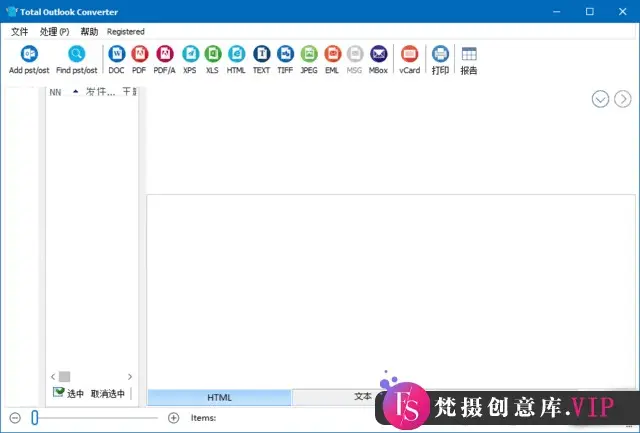Switch to the 文本 preview tab
Image resolution: width=640 pixels, height=433 pixels.
[x=362, y=396]
